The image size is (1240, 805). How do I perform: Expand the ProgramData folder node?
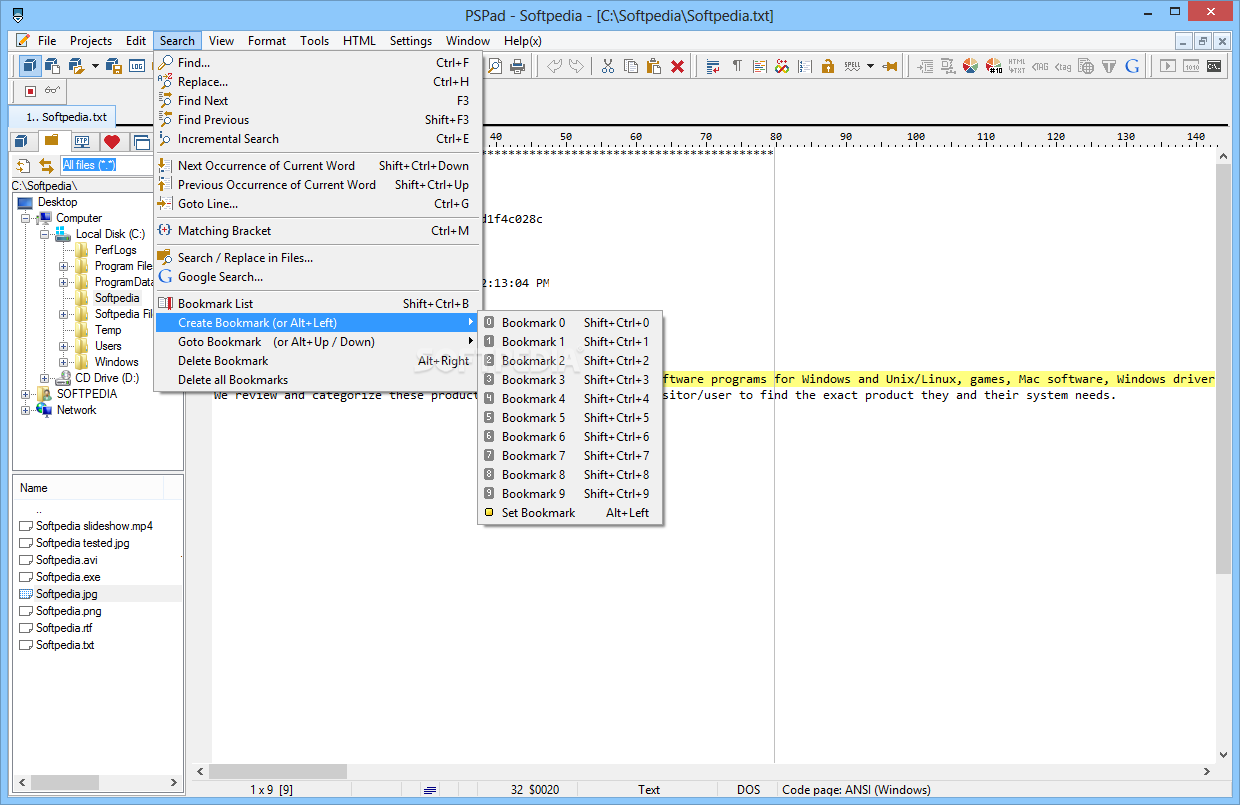click(64, 282)
